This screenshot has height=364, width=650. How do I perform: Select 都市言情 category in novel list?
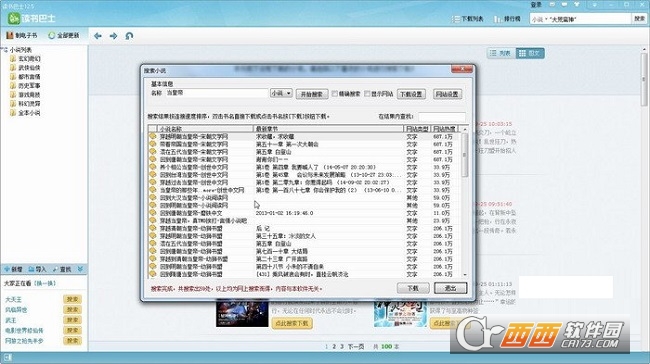pos(29,77)
